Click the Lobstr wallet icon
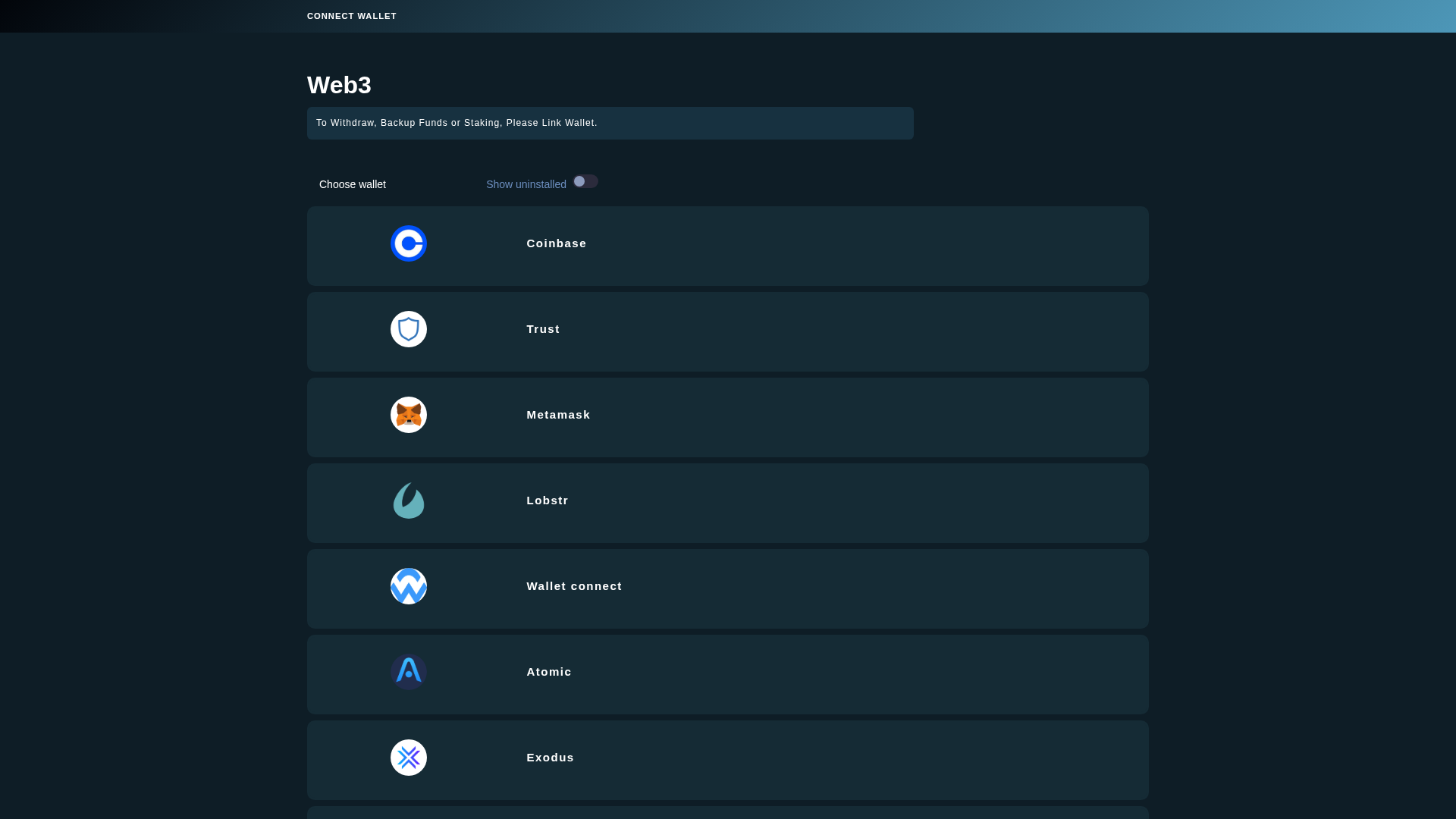 click(x=409, y=500)
